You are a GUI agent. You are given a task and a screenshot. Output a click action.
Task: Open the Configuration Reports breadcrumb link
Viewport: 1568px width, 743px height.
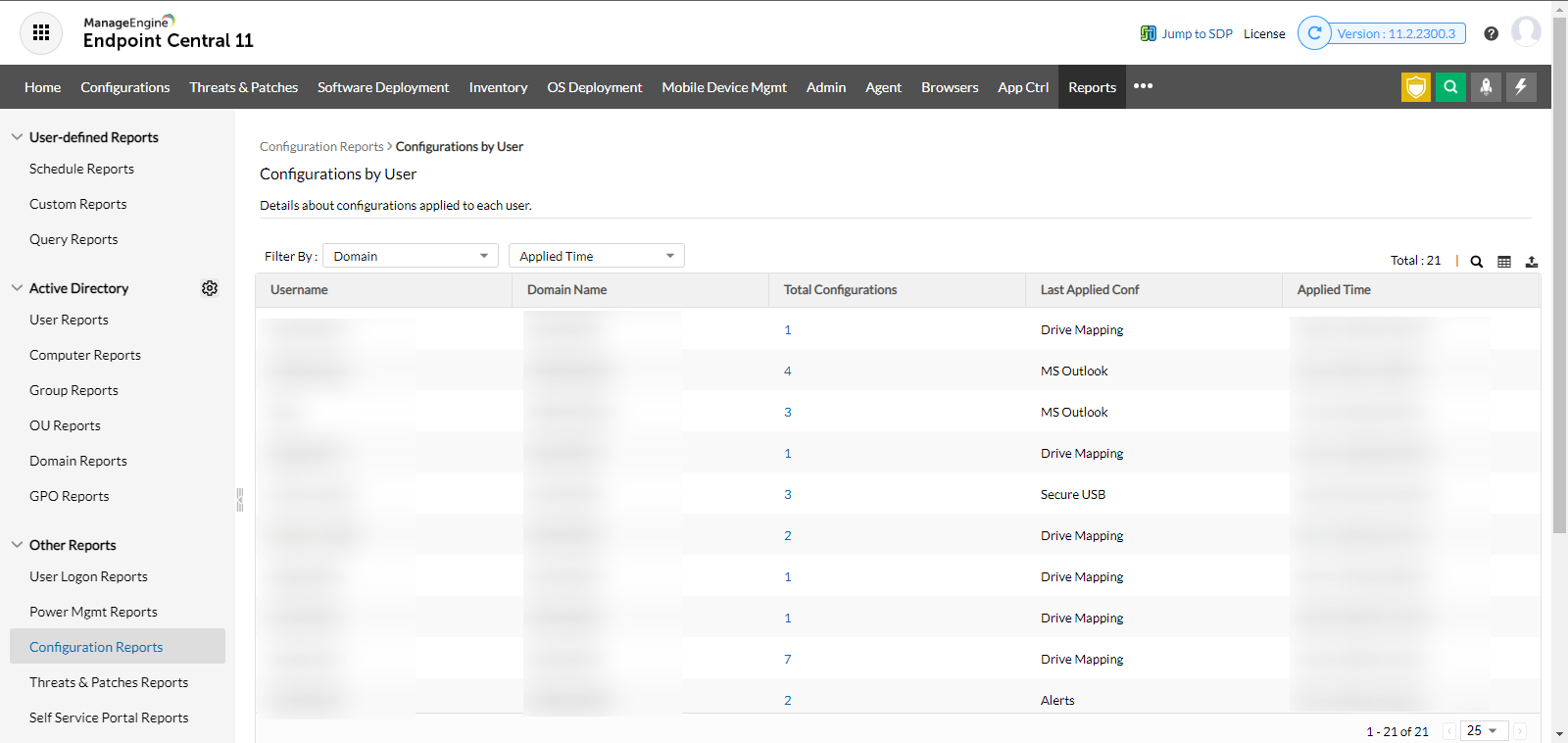pos(321,147)
